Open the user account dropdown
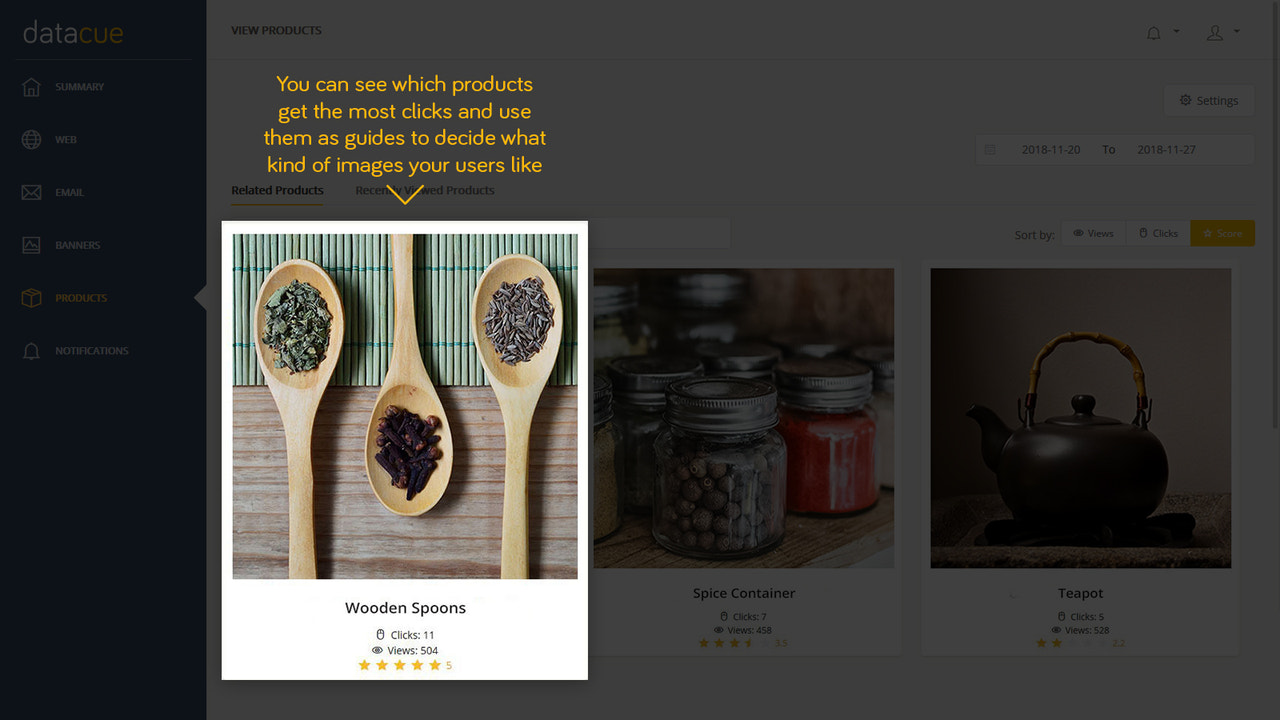 1236,32
